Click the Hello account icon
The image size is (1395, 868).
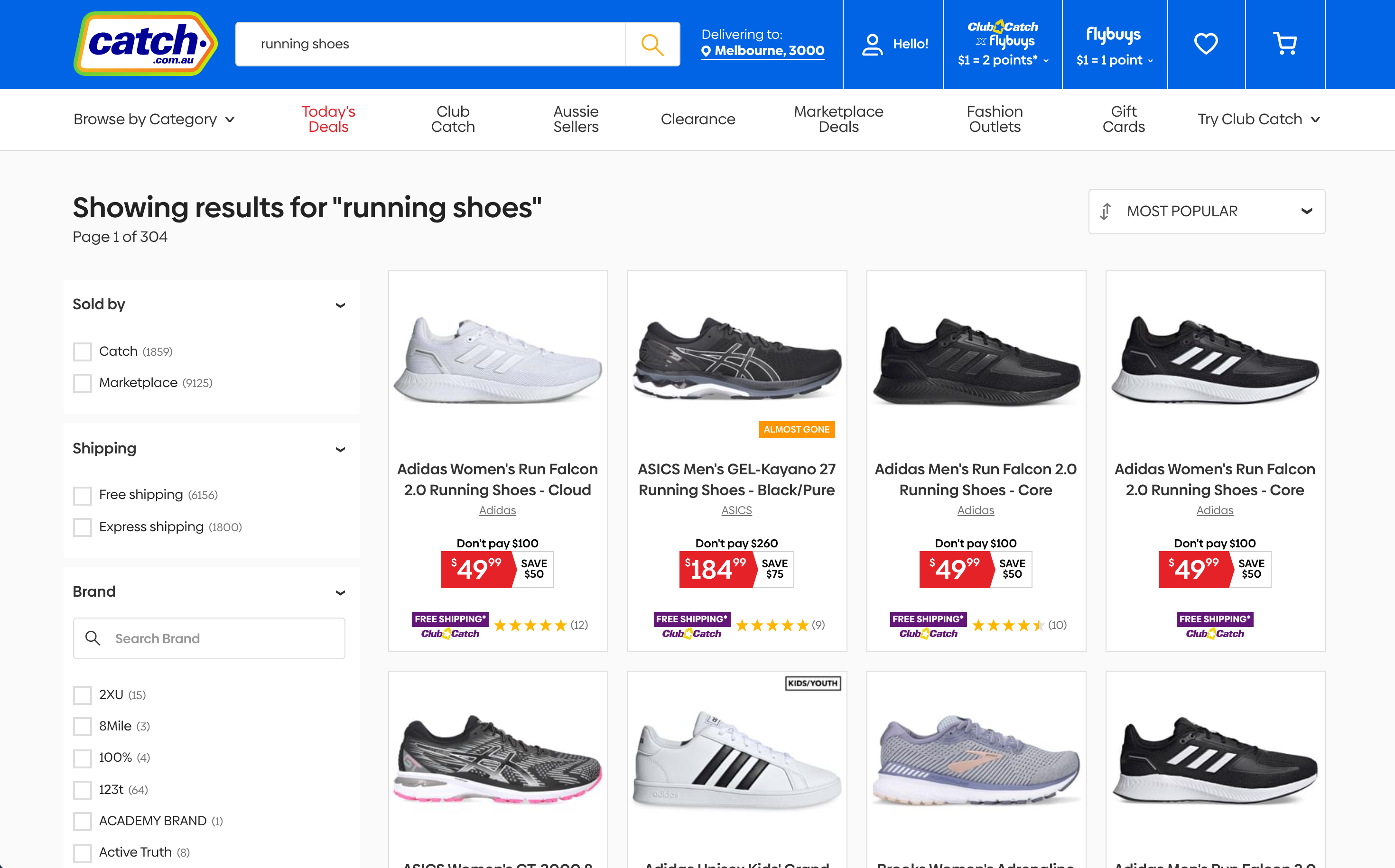pyautogui.click(x=872, y=44)
